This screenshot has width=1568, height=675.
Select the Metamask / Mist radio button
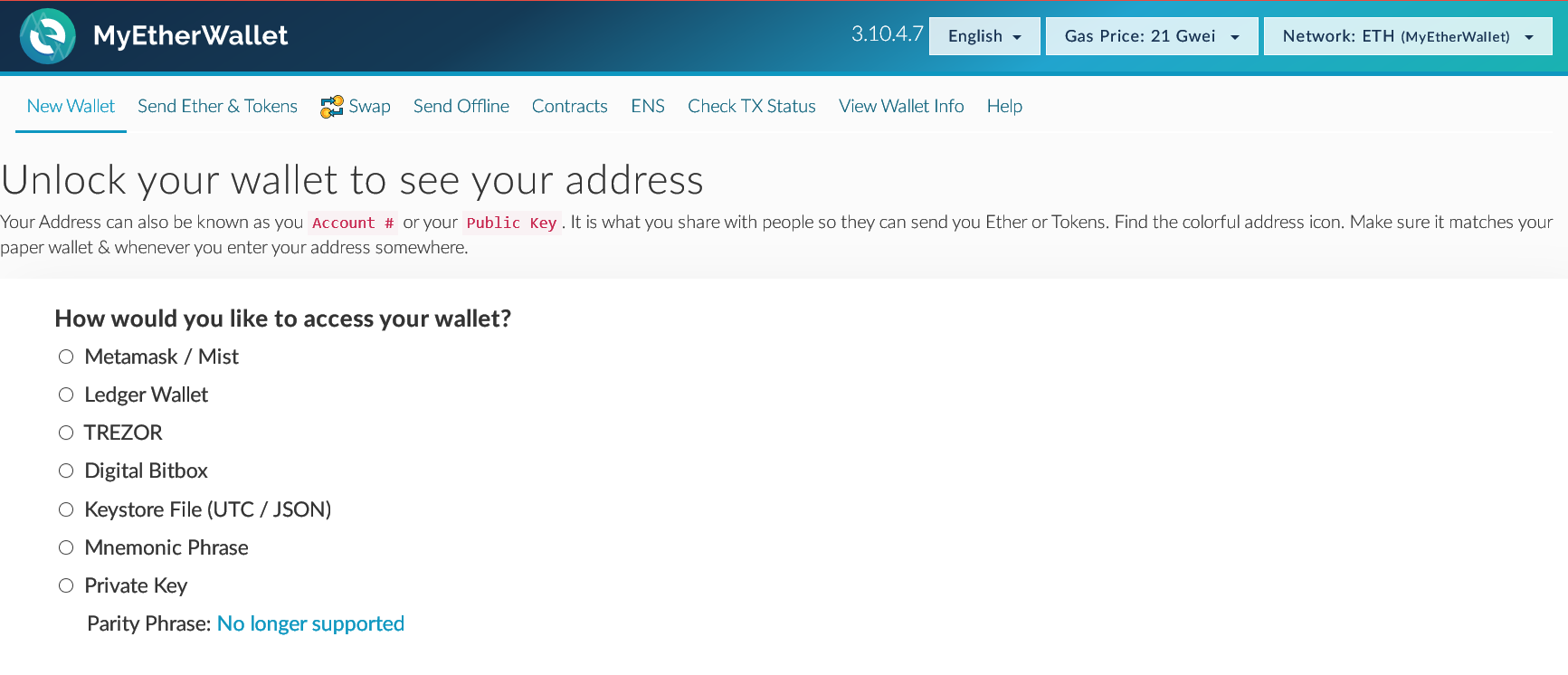coord(66,357)
